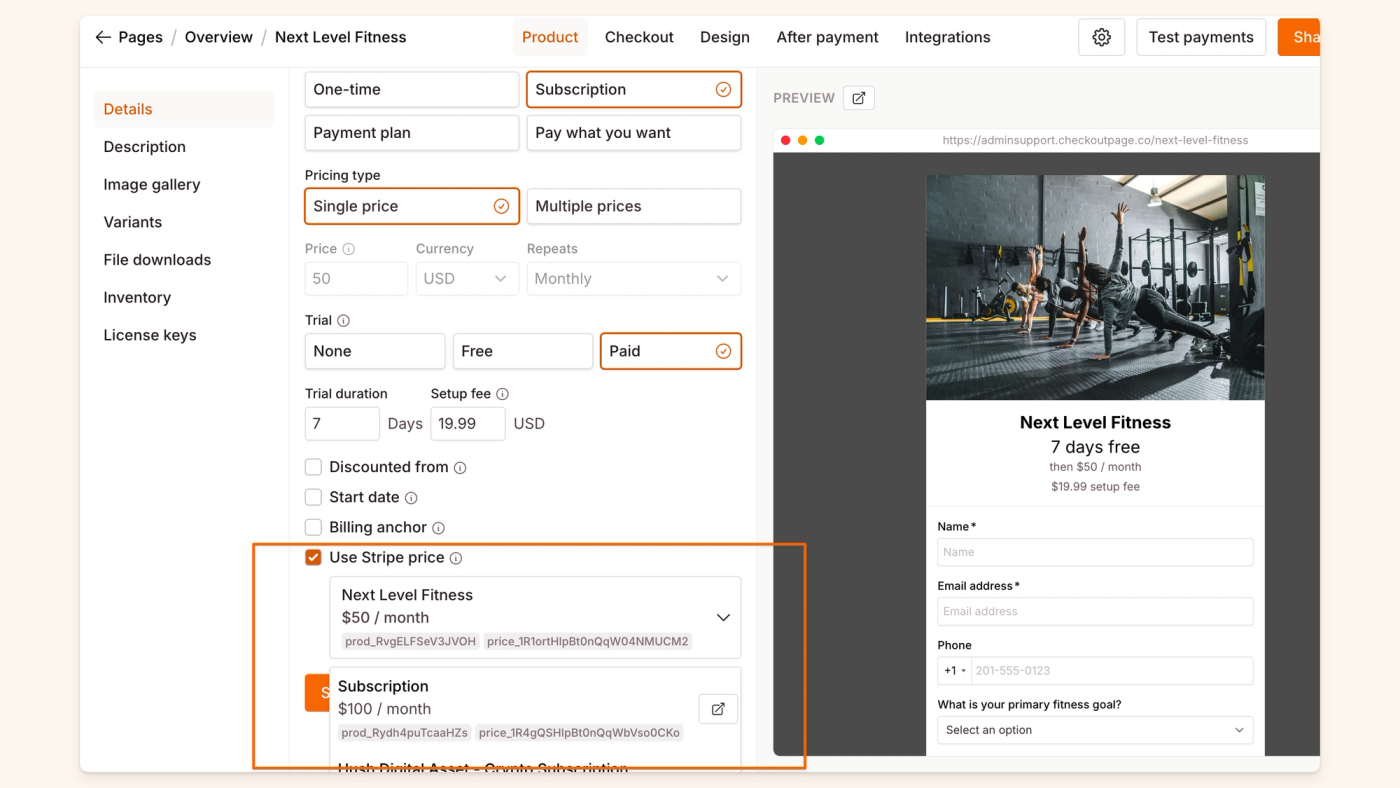Open the phone country code +1 dropdown

pyautogui.click(x=955, y=671)
